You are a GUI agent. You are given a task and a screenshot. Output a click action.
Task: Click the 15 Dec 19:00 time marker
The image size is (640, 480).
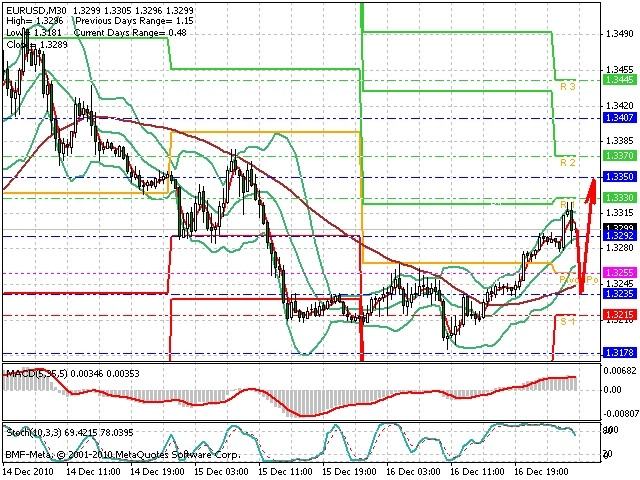click(x=349, y=471)
